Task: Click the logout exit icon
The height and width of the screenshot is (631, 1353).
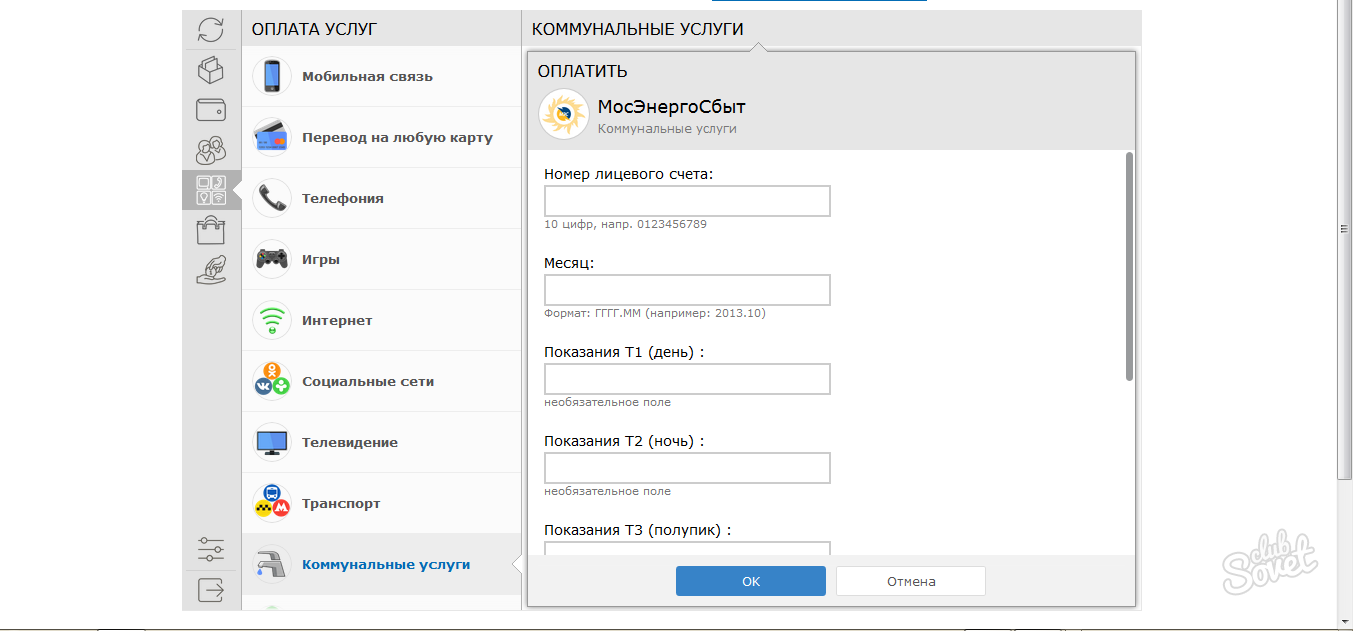Action: [x=211, y=590]
